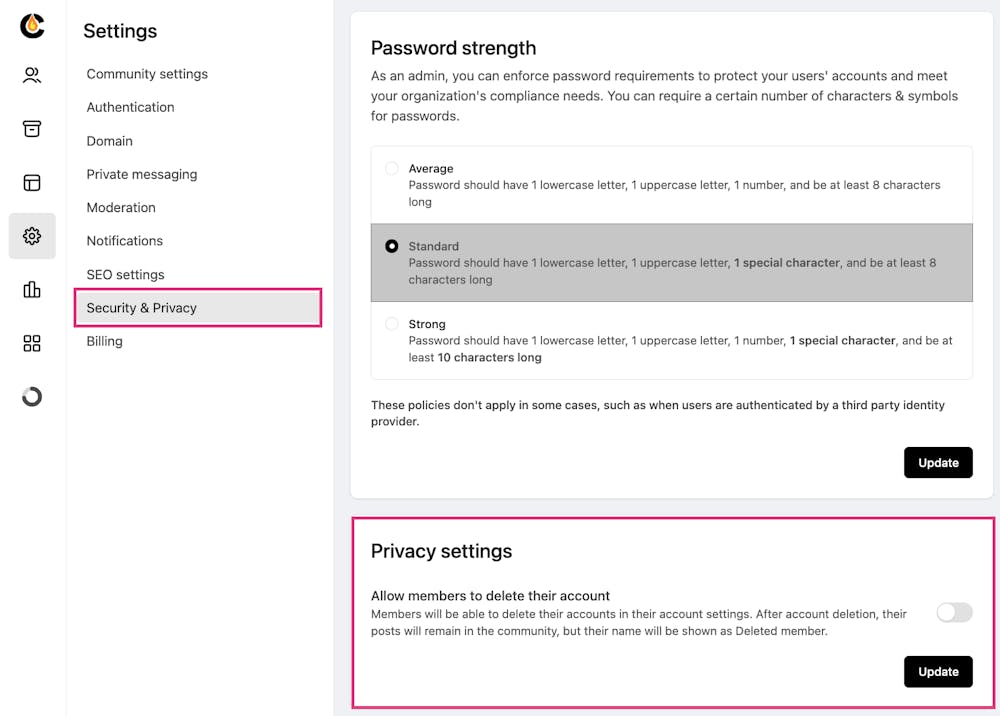This screenshot has height=716, width=1000.
Task: Open the layout panel icon
Action: [x=32, y=182]
